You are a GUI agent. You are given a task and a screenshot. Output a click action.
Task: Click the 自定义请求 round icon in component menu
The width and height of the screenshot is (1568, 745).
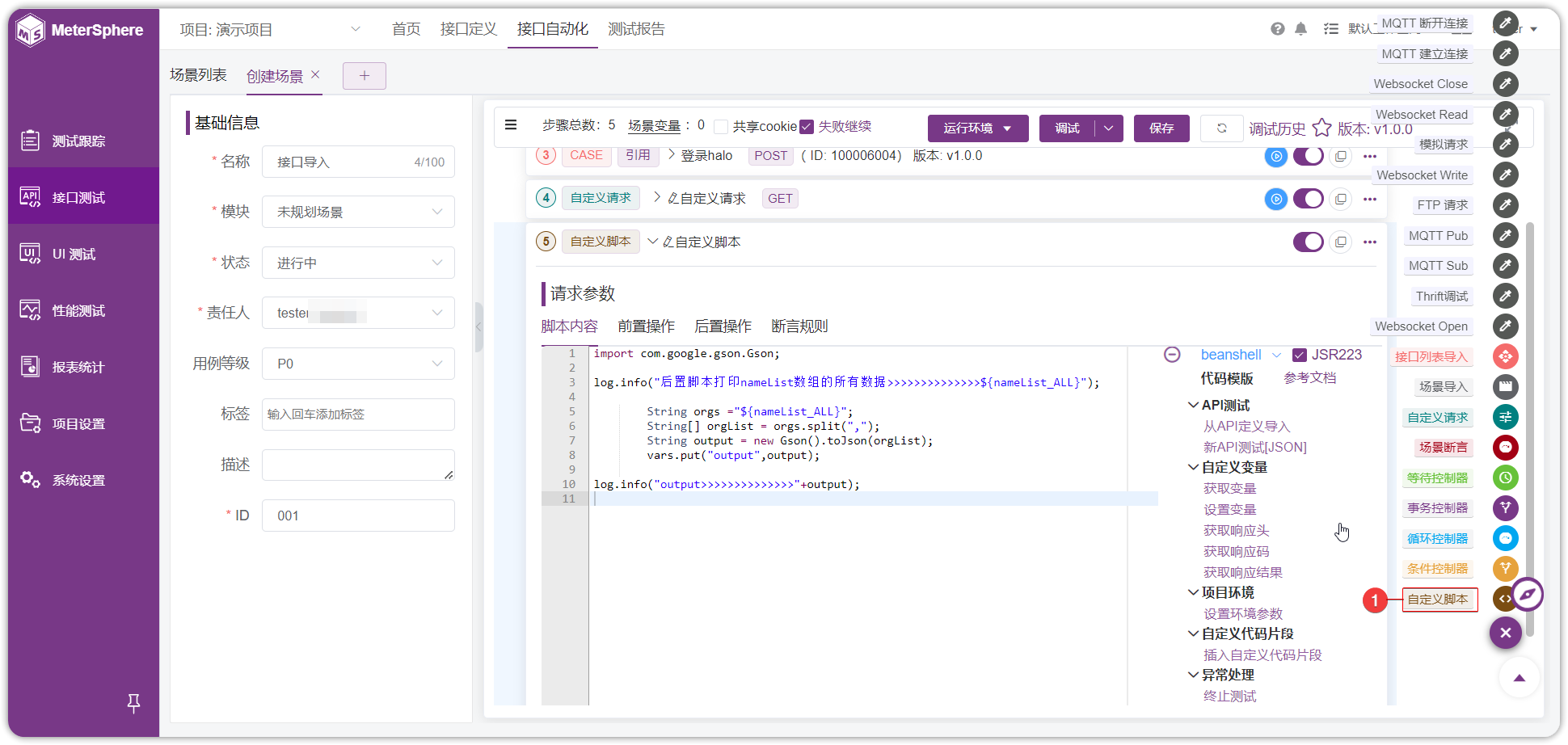point(1505,417)
